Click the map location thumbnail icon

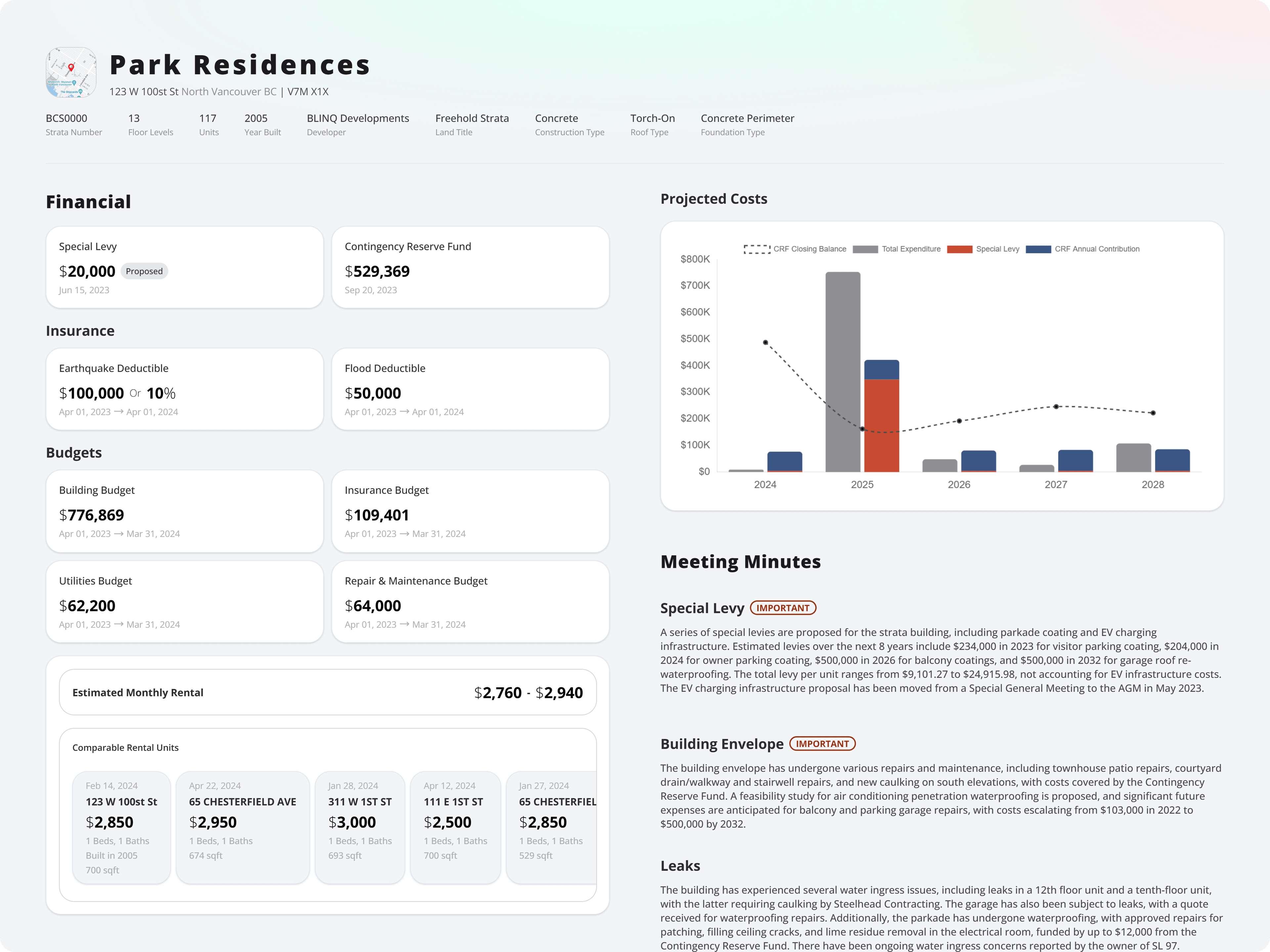coord(71,72)
